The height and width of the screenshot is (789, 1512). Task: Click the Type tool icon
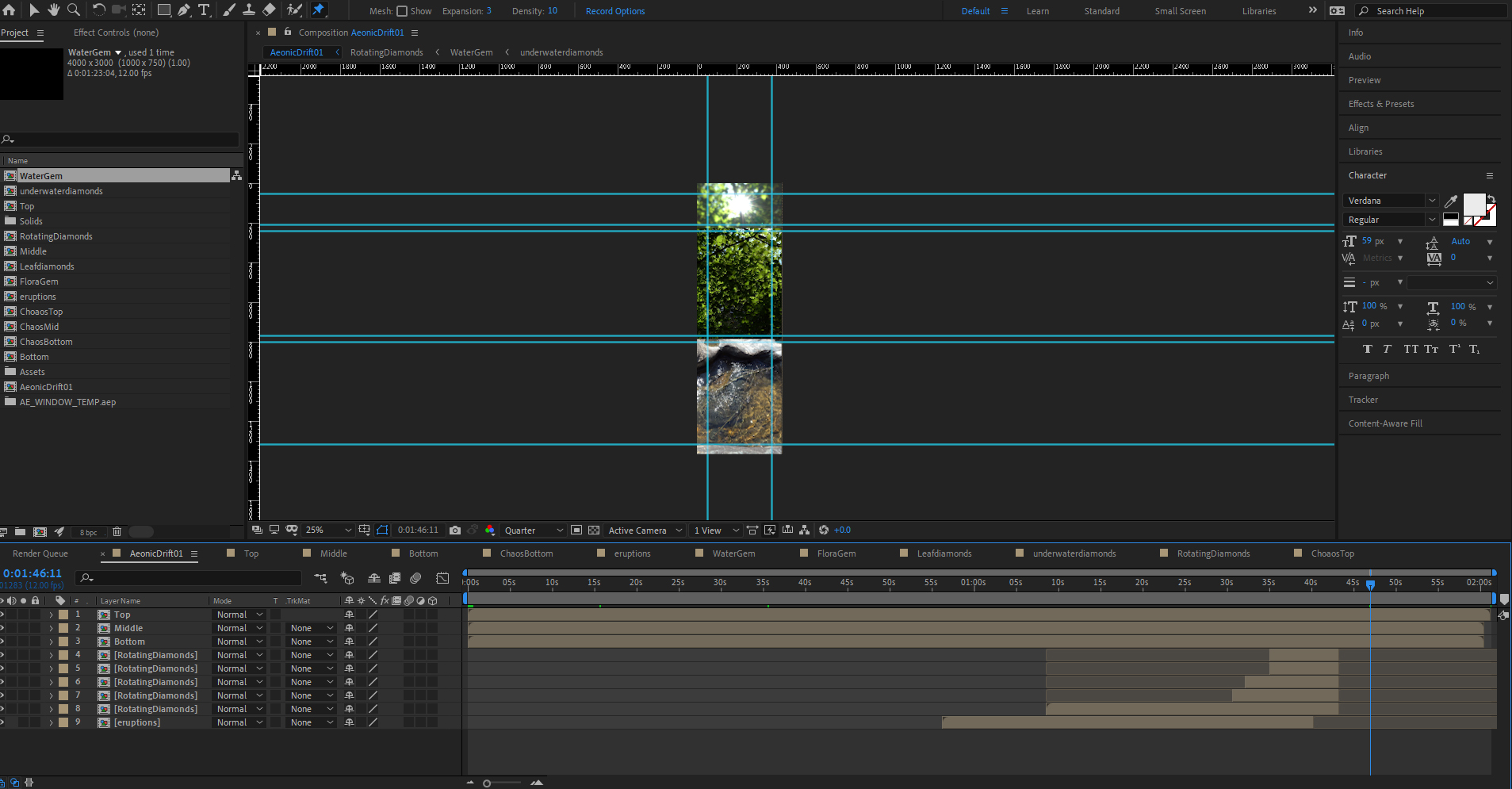pos(204,10)
